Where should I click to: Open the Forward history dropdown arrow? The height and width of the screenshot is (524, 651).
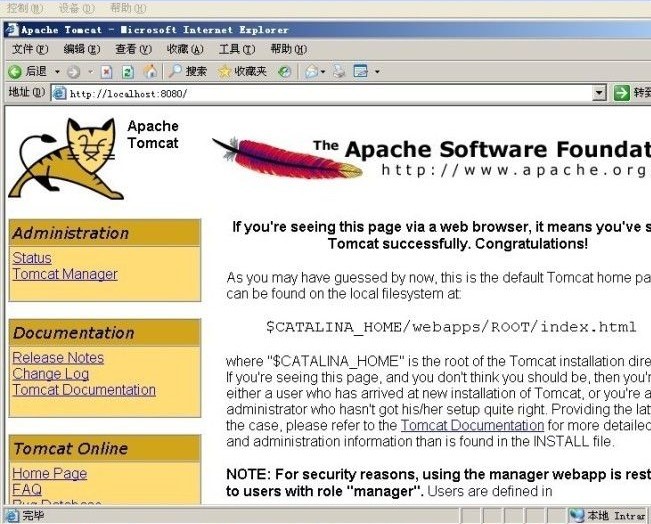click(90, 72)
